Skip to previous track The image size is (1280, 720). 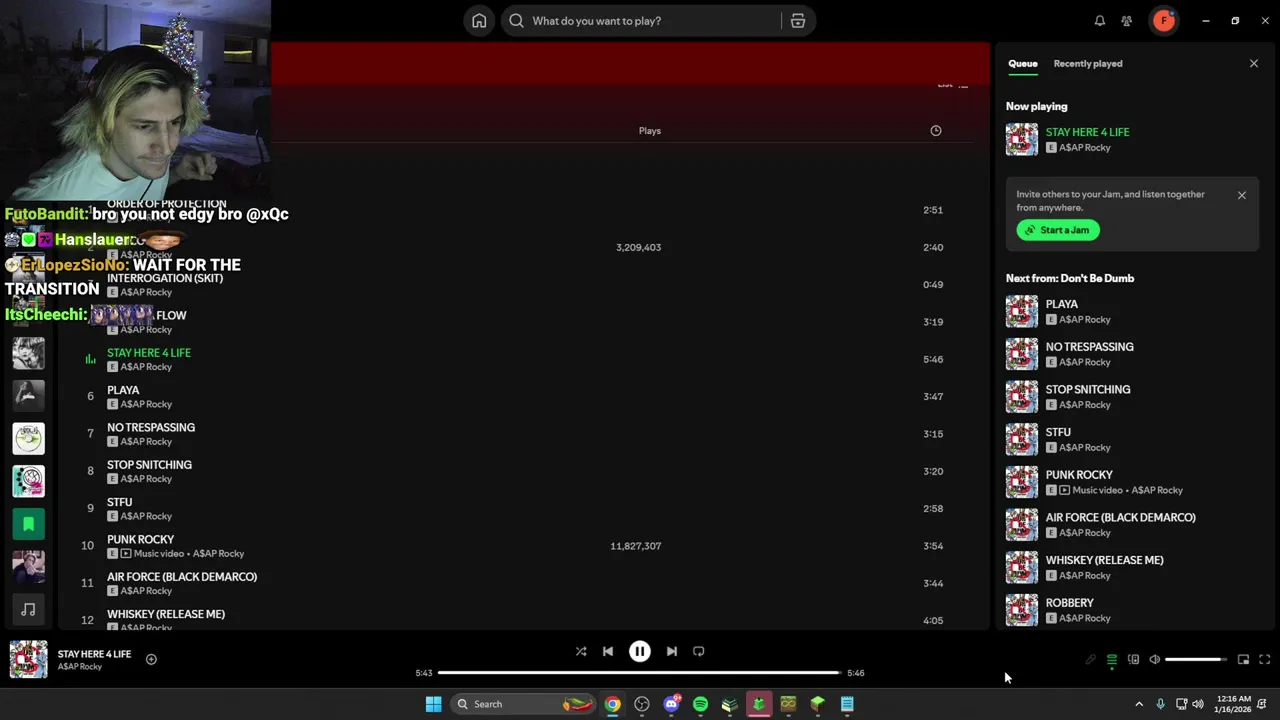click(608, 651)
